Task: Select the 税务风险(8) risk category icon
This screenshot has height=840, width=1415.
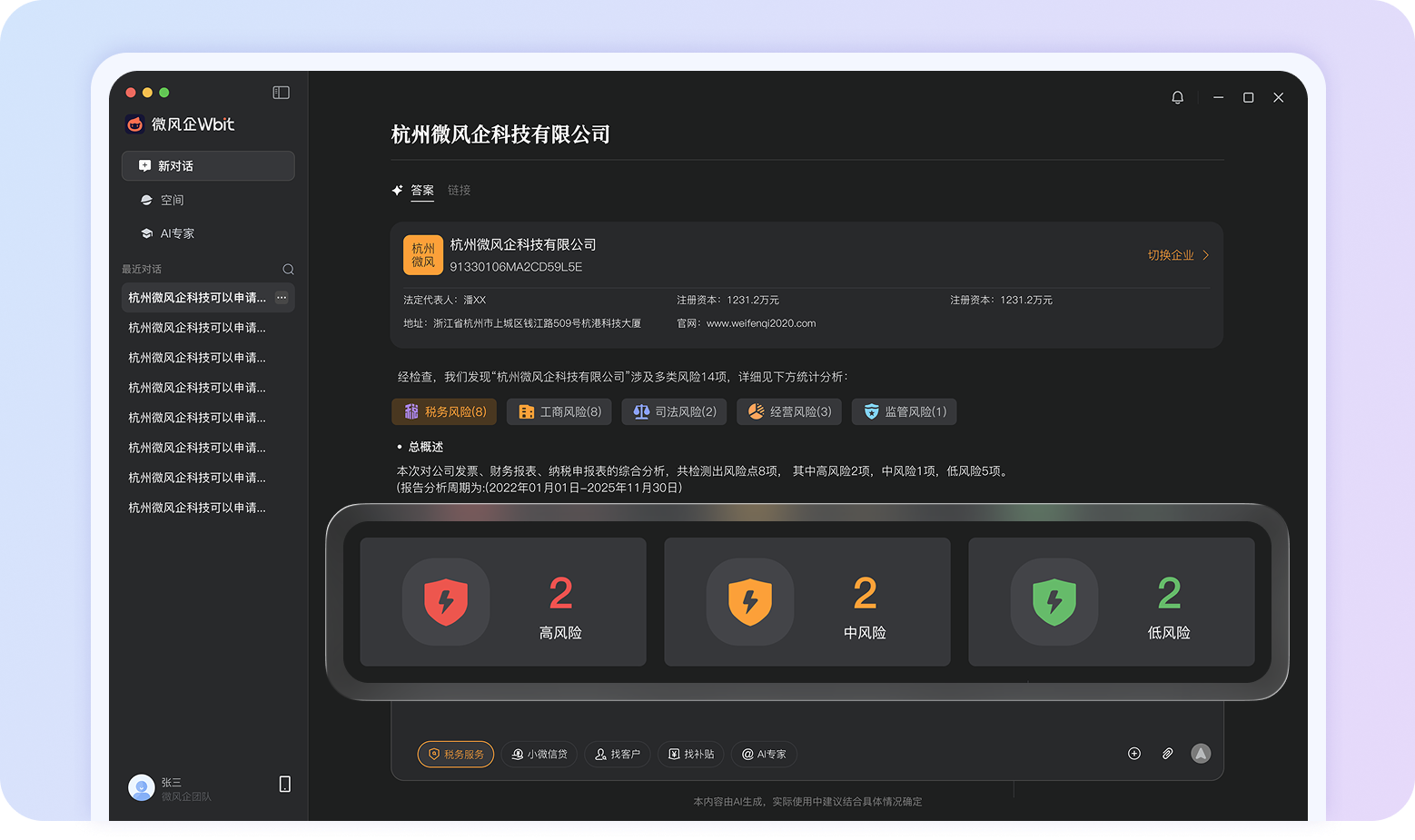Action: pyautogui.click(x=411, y=411)
